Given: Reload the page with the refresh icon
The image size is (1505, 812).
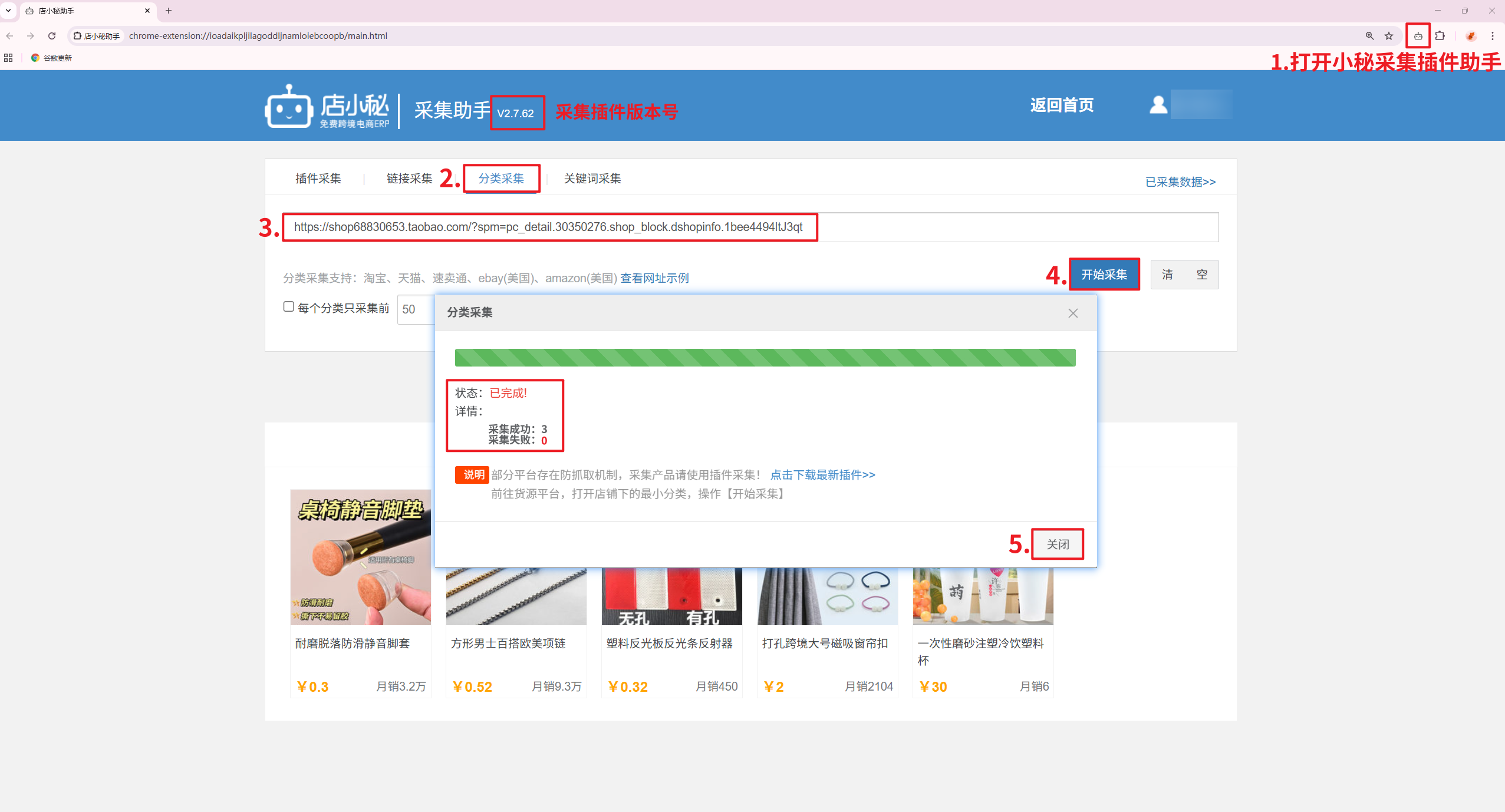Looking at the screenshot, I should pyautogui.click(x=52, y=36).
